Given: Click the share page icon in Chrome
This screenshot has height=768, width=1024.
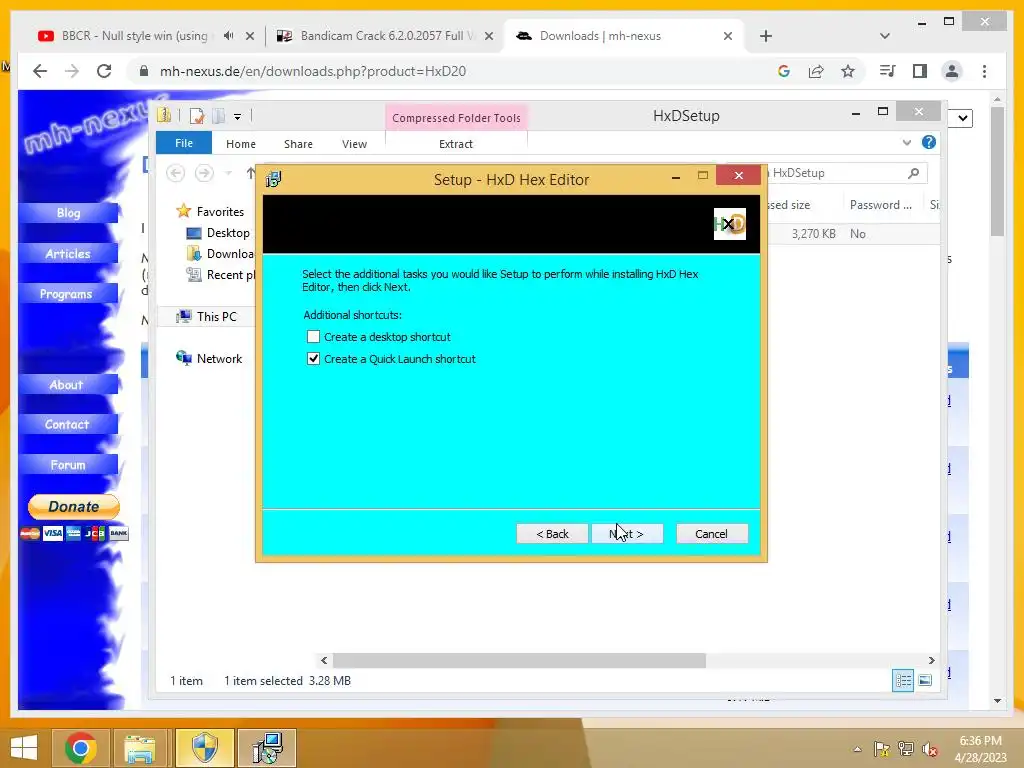Looking at the screenshot, I should 816,71.
